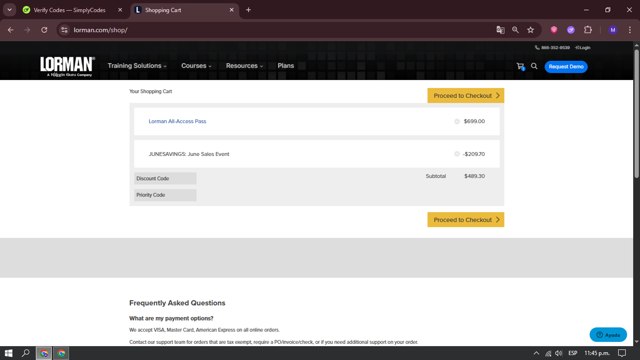Click the second Chrome taskbar icon
The width and height of the screenshot is (640, 360).
(x=61, y=353)
